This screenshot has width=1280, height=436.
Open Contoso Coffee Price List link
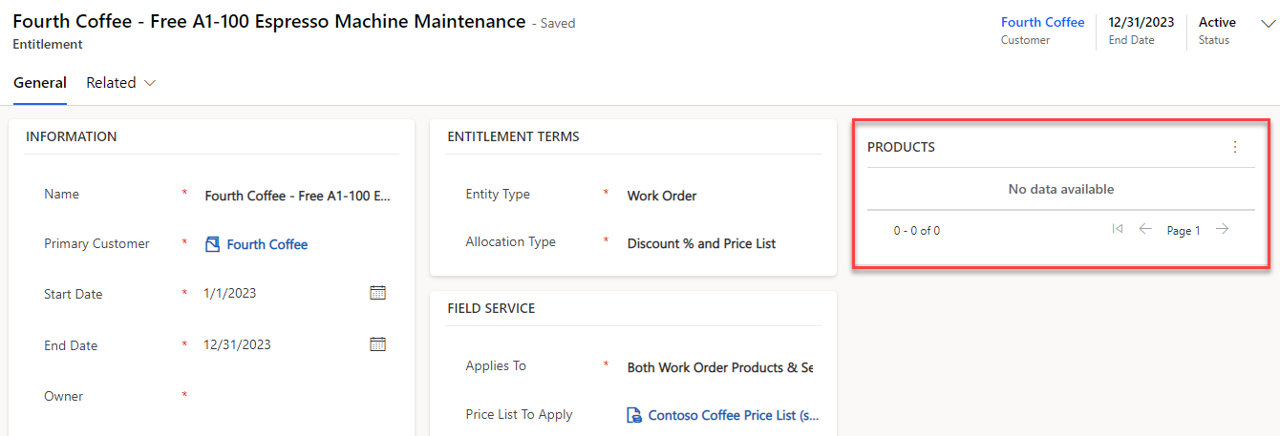pyautogui.click(x=734, y=415)
